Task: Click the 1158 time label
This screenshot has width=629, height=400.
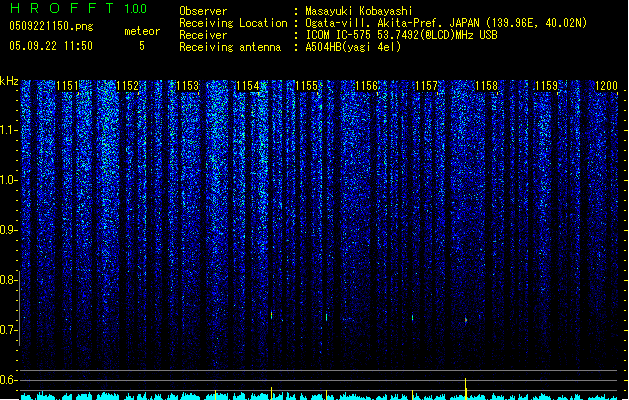Action: pyautogui.click(x=486, y=85)
